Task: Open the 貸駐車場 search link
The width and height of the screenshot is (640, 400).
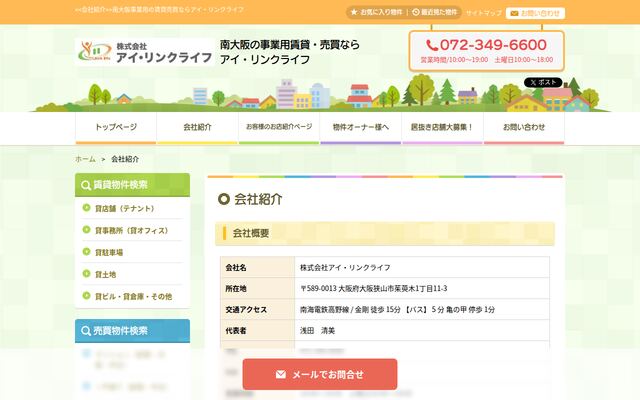Action: pyautogui.click(x=109, y=252)
